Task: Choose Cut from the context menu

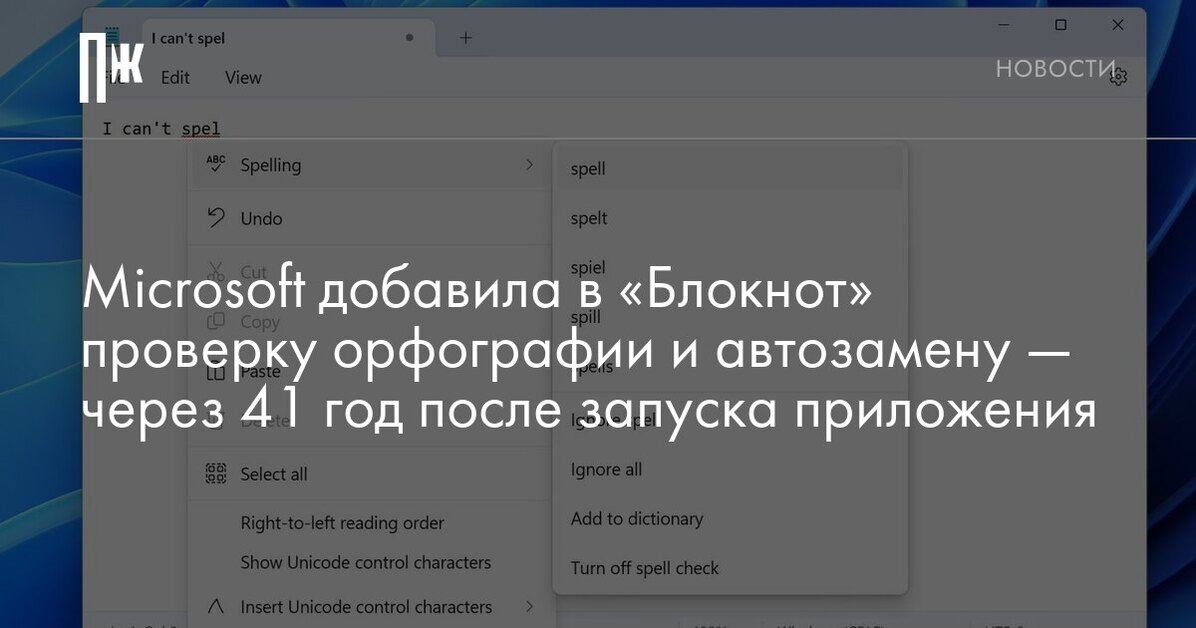Action: (x=370, y=272)
